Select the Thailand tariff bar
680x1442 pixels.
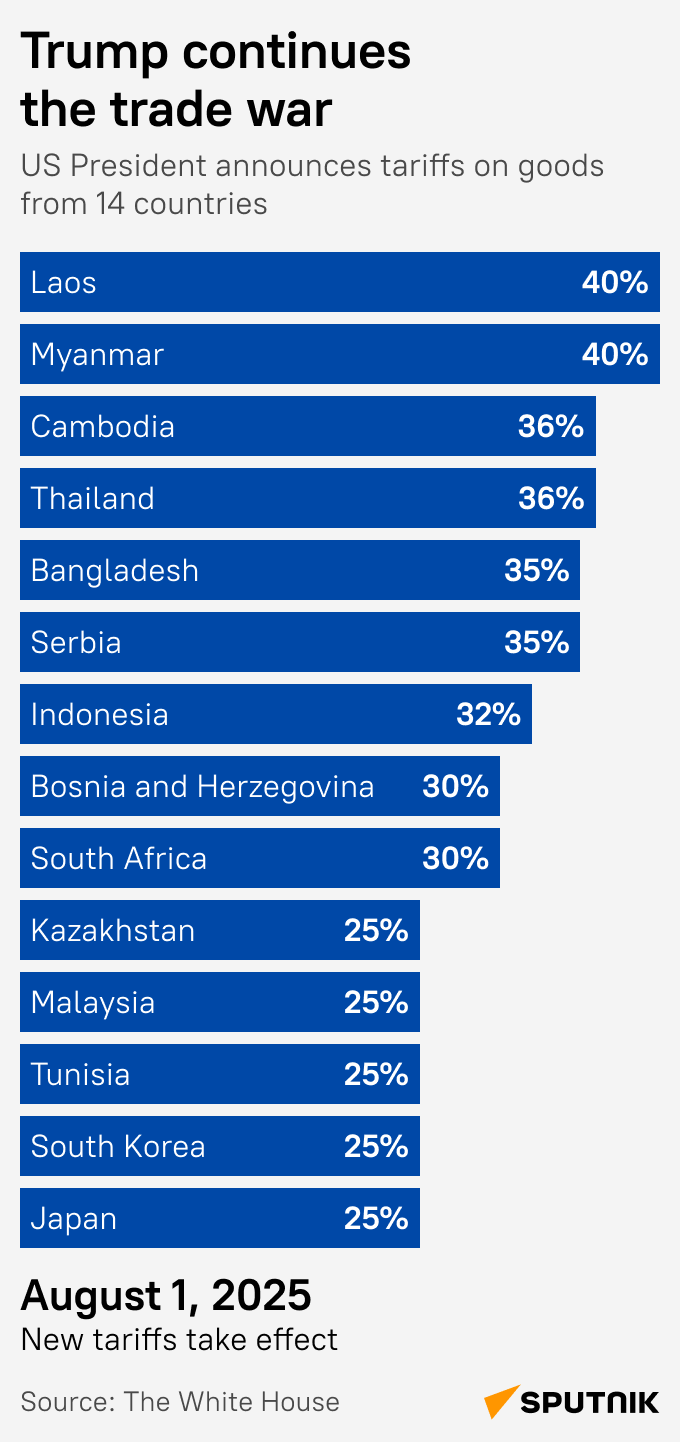pyautogui.click(x=308, y=498)
